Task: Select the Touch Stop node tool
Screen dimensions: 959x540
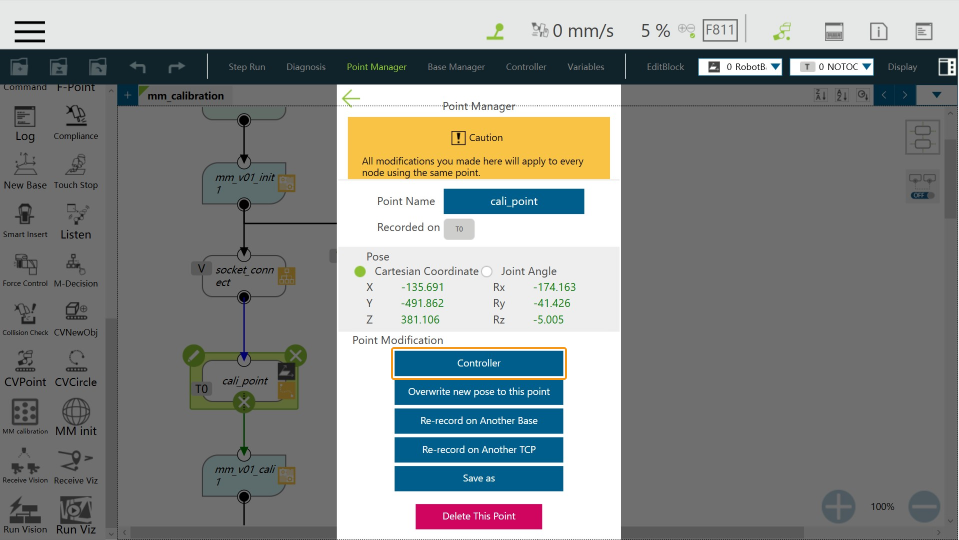Action: 76,172
